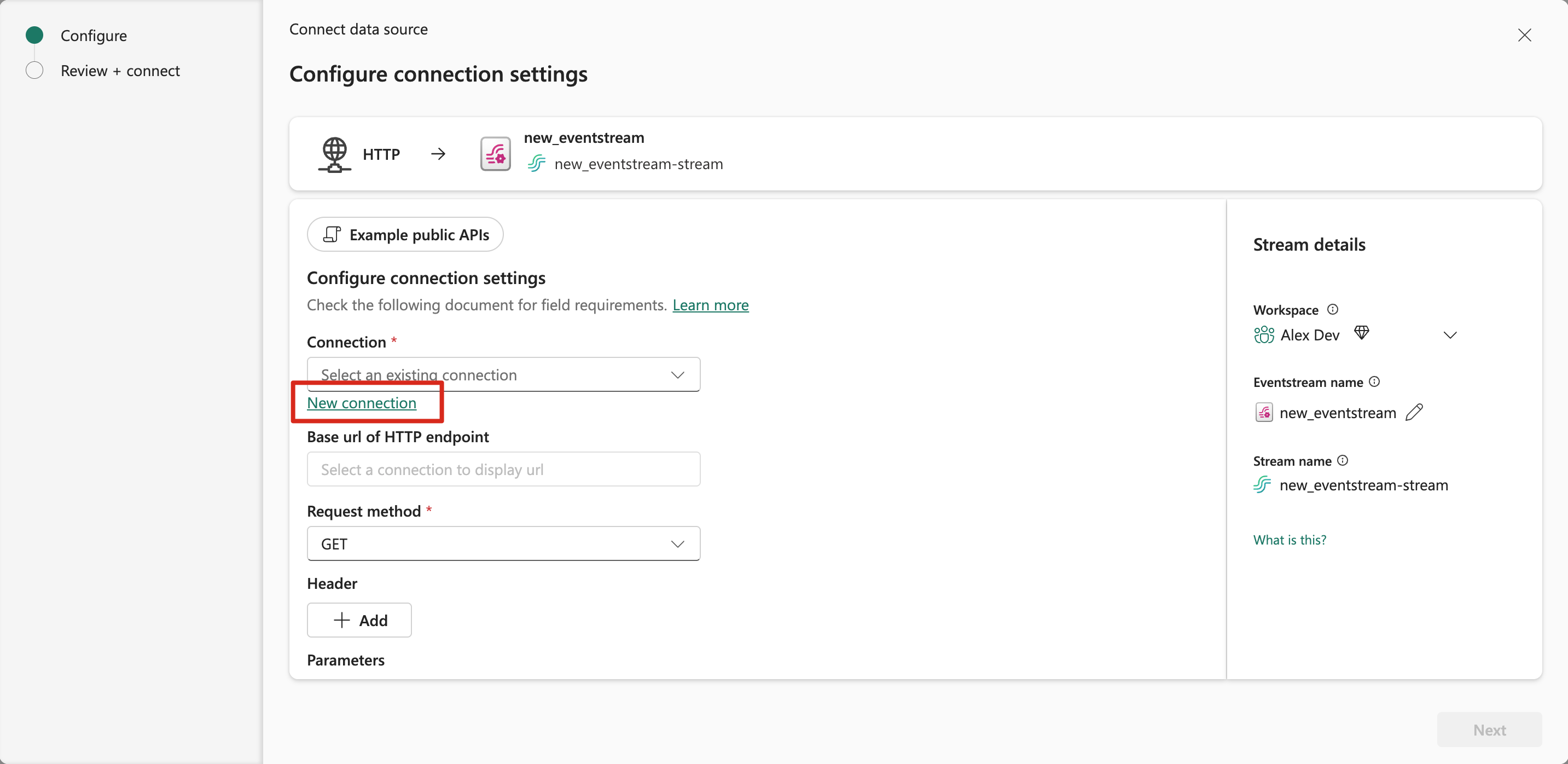
Task: Add a new Header entry
Action: click(x=359, y=620)
